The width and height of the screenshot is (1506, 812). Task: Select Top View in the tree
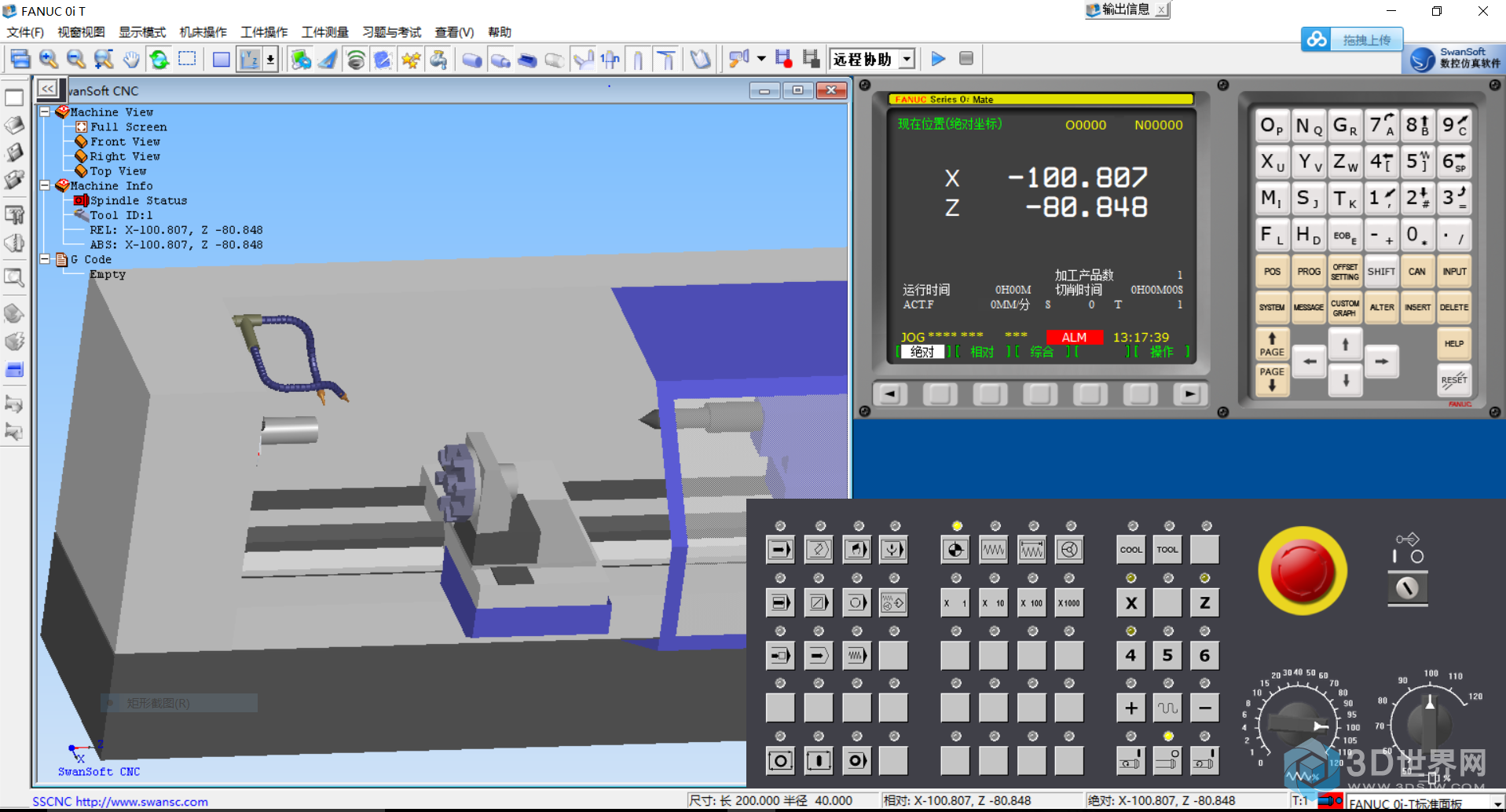click(118, 171)
